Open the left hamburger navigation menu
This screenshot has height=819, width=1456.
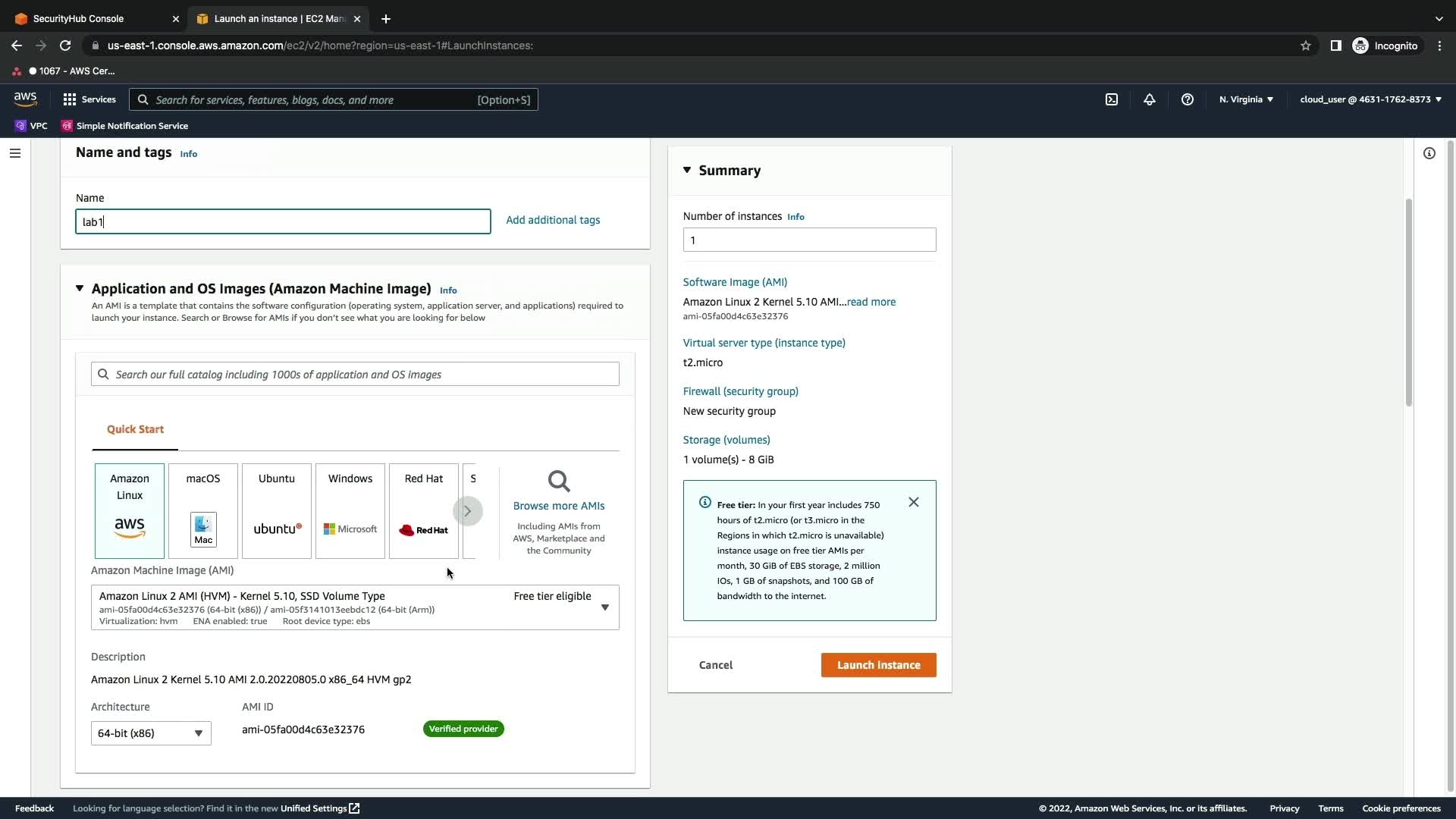(x=15, y=153)
